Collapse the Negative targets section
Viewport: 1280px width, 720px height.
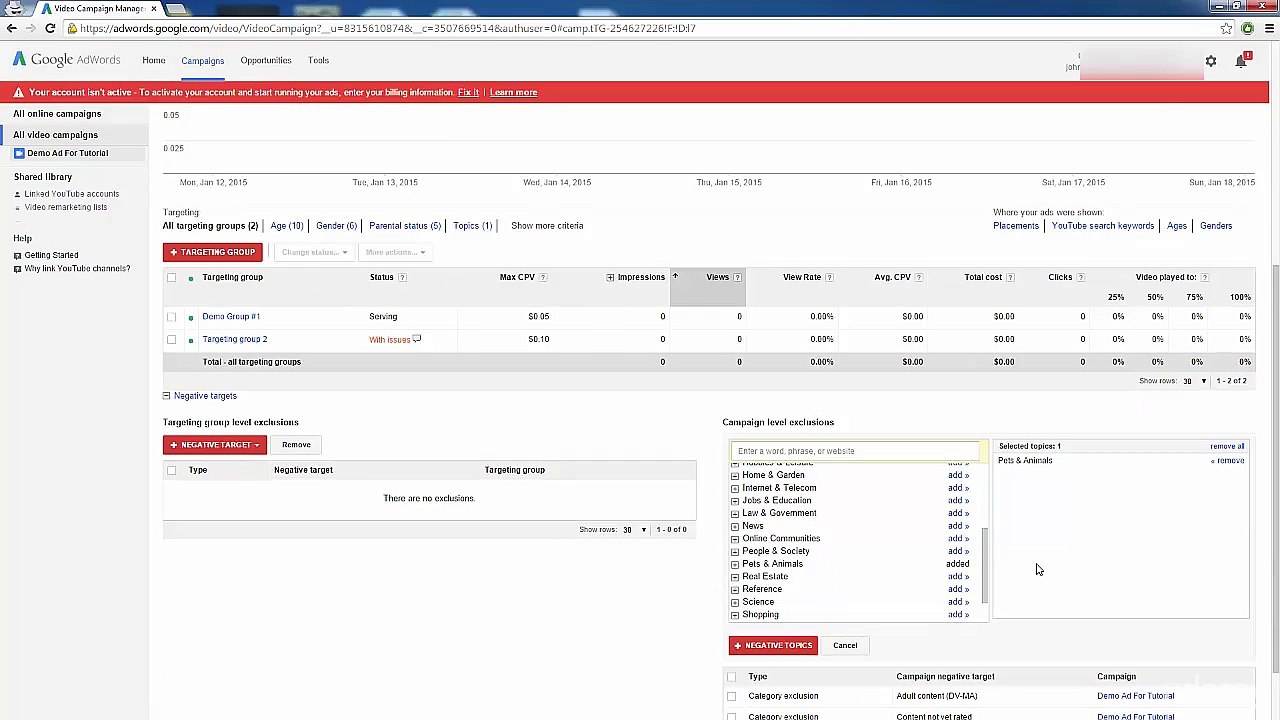(x=166, y=396)
